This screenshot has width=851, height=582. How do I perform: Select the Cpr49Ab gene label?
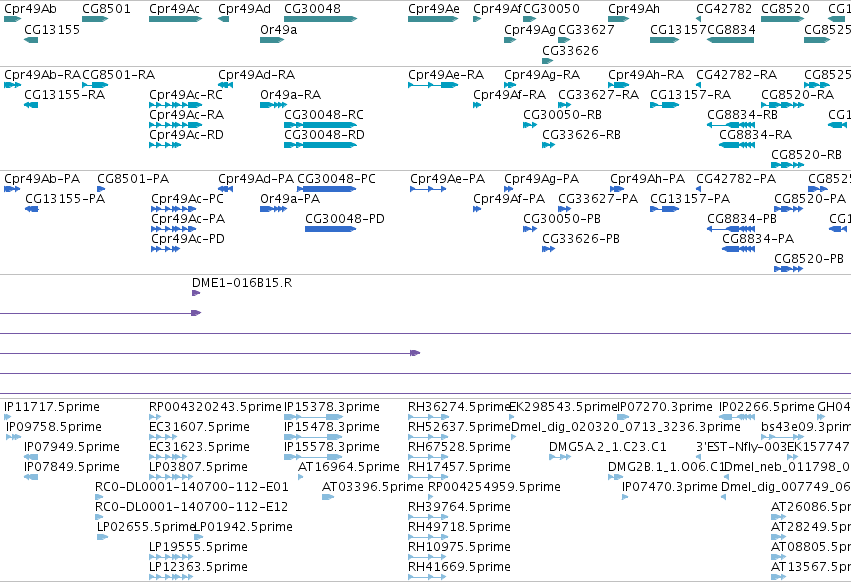(x=30, y=9)
